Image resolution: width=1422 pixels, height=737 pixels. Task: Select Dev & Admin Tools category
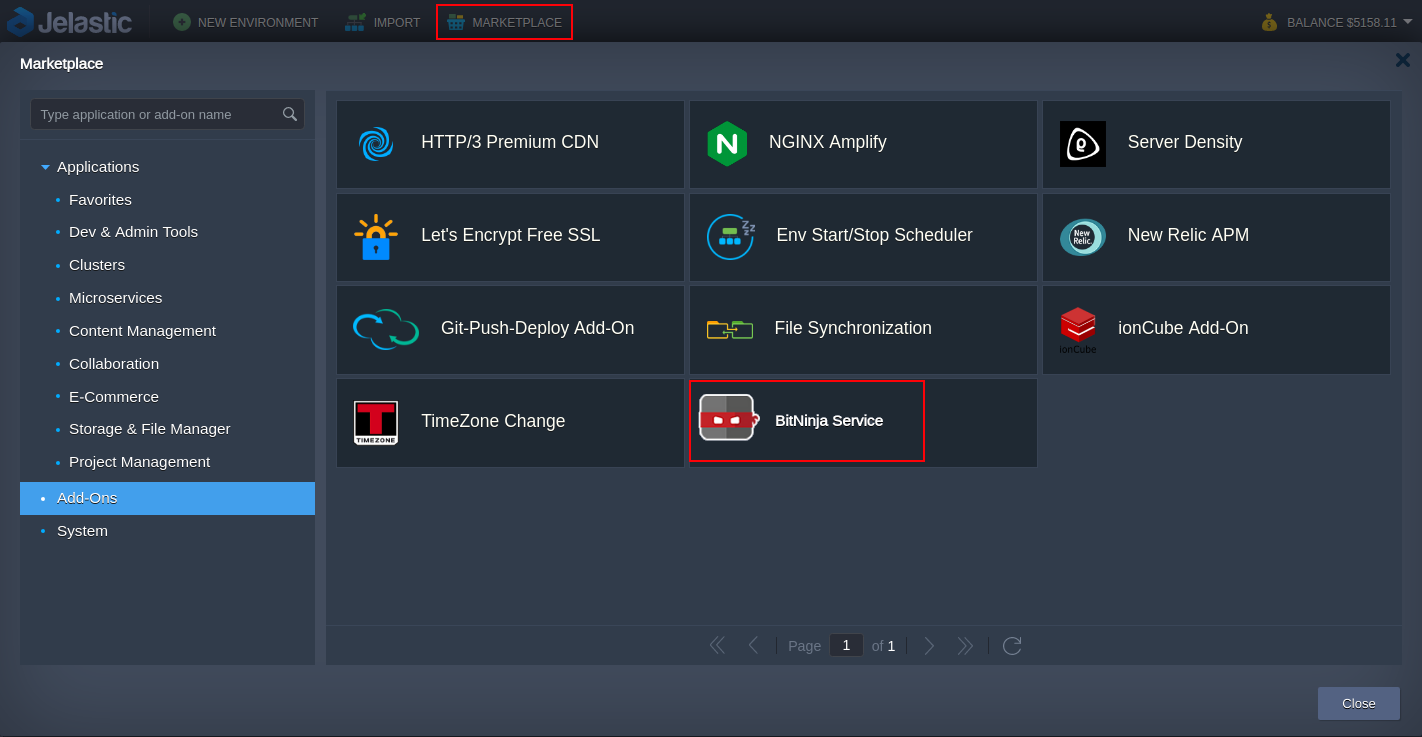tap(133, 232)
